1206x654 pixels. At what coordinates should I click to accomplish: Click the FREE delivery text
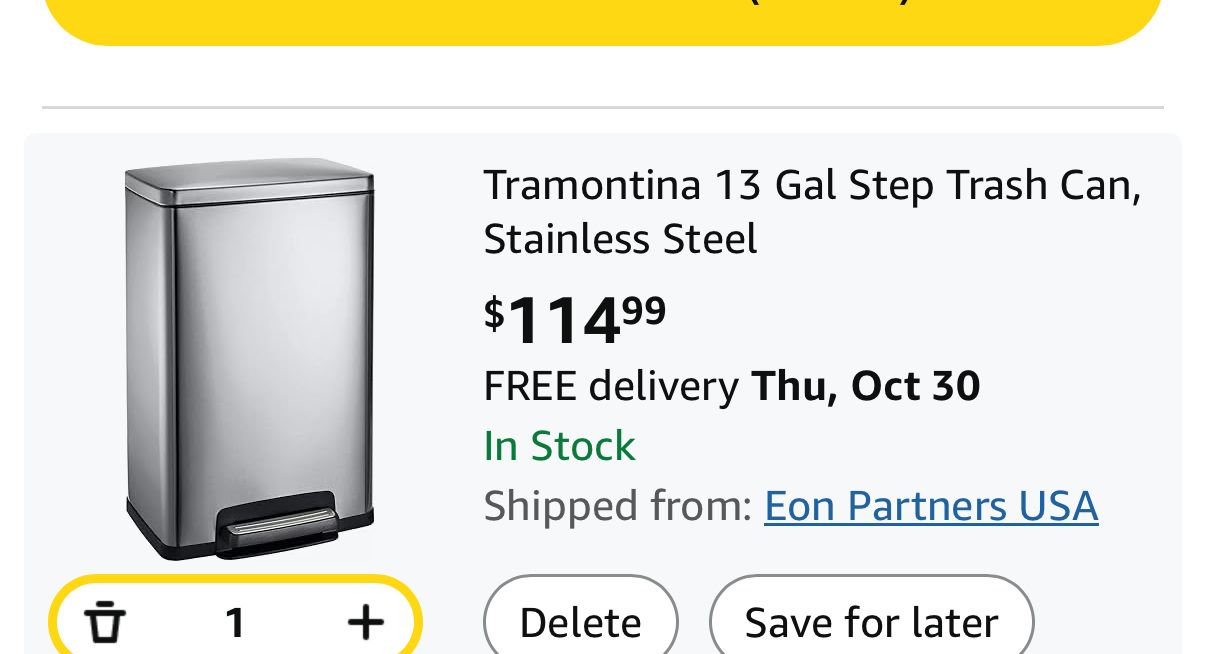coord(610,386)
